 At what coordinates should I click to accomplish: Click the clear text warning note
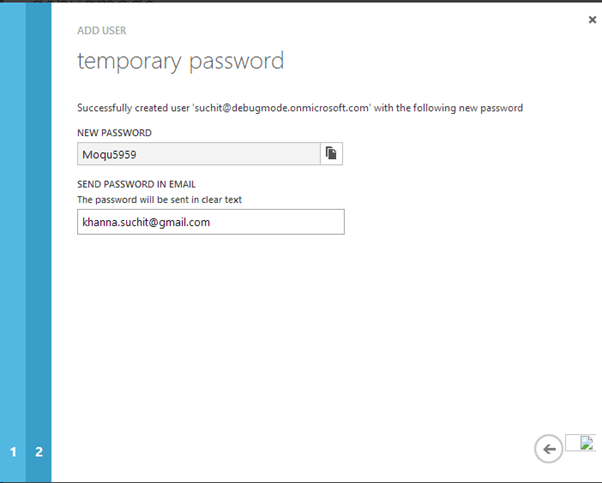(159, 200)
